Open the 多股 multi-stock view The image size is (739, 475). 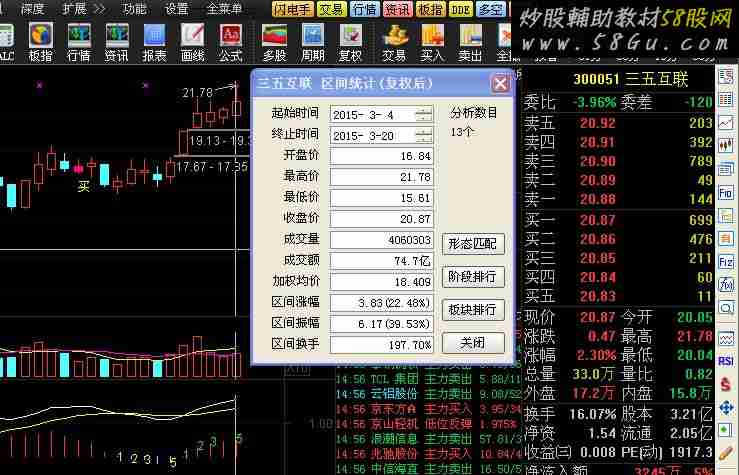coord(275,42)
